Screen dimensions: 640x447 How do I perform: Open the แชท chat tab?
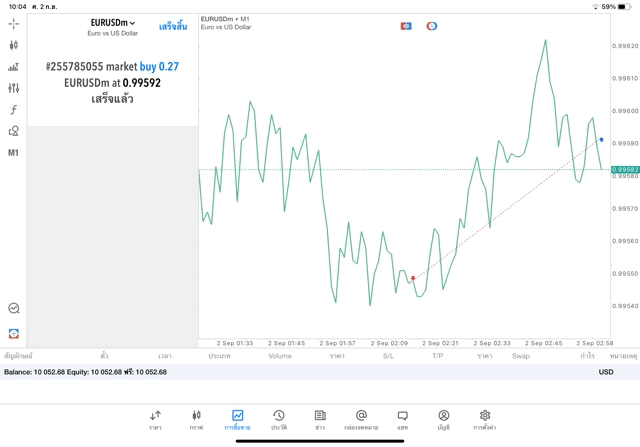point(402,420)
